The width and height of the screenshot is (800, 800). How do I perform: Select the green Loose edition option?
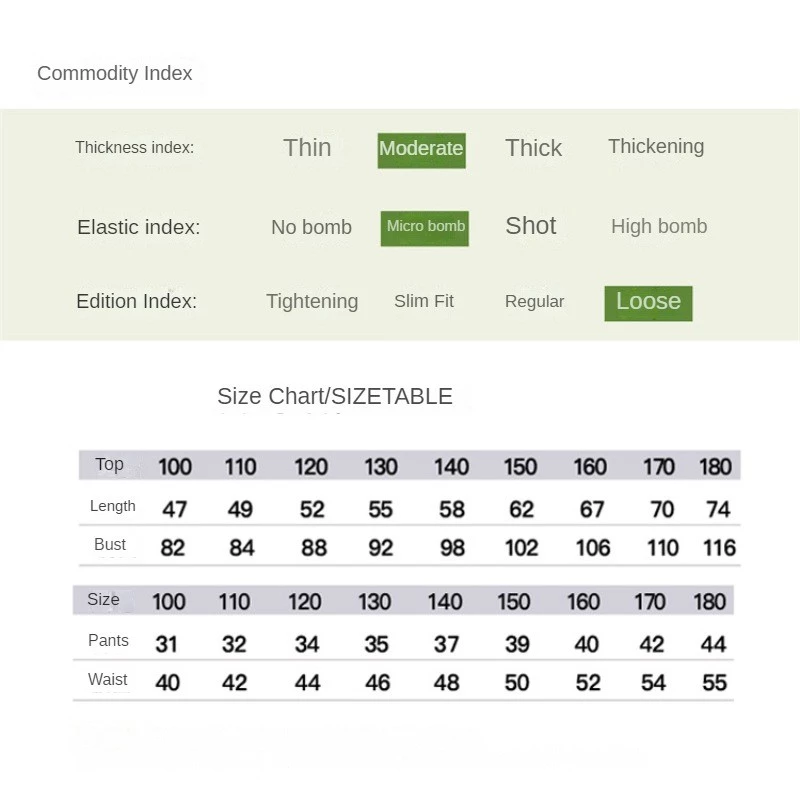648,304
